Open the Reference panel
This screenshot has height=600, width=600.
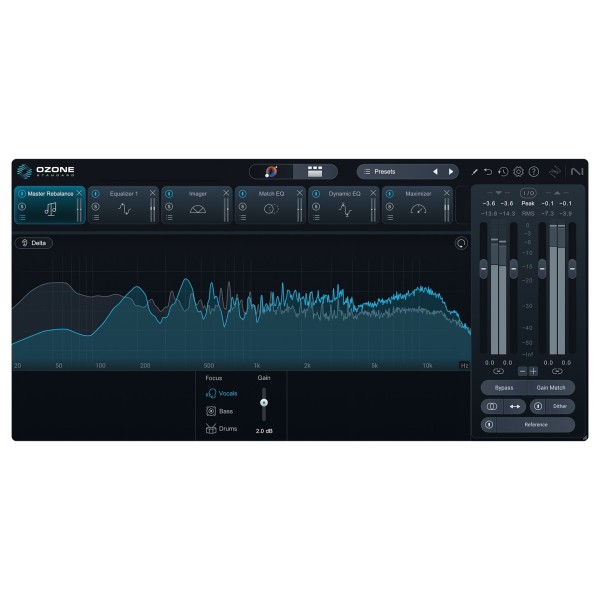click(x=536, y=425)
